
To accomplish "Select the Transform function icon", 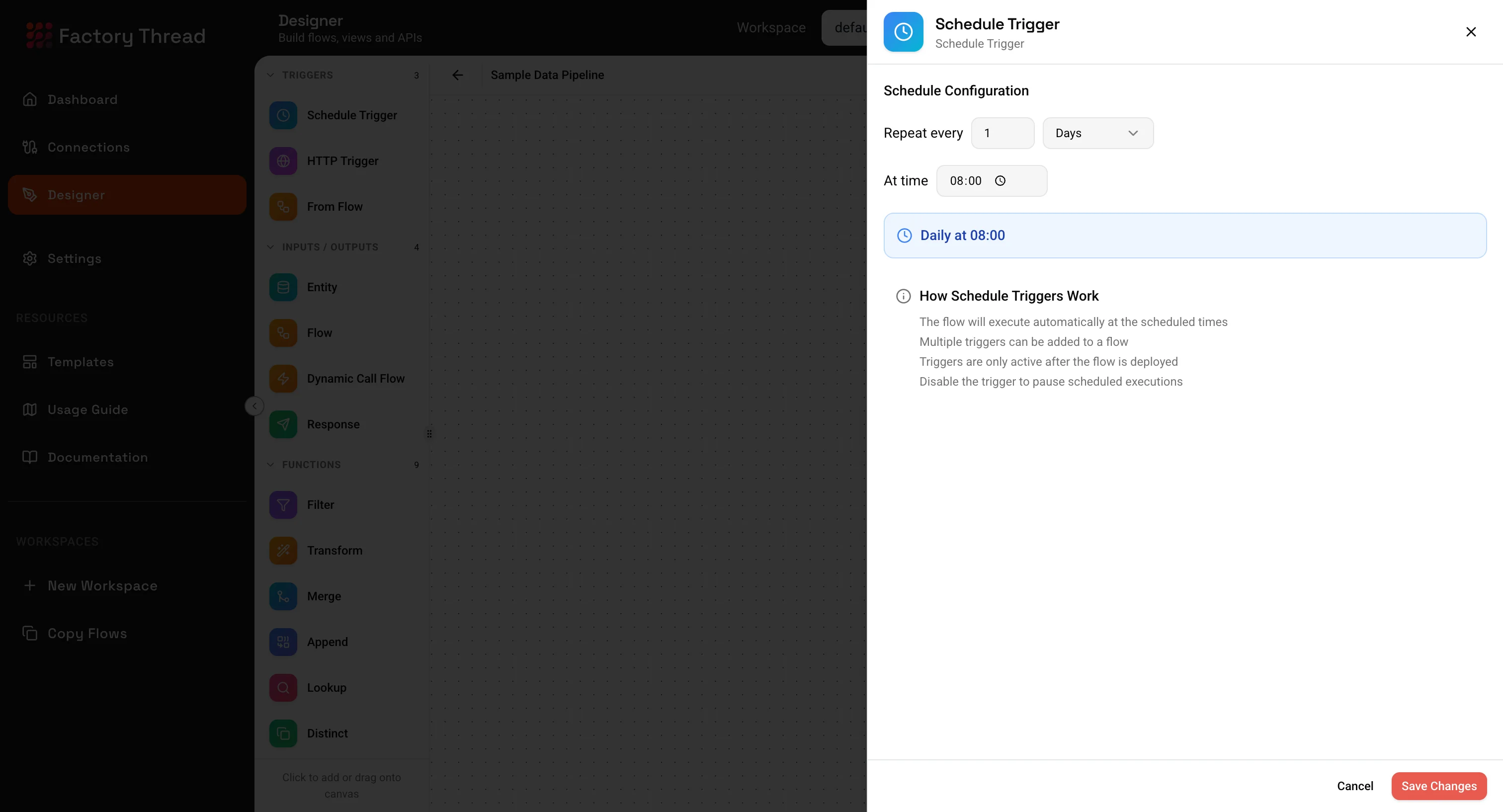I will point(284,550).
